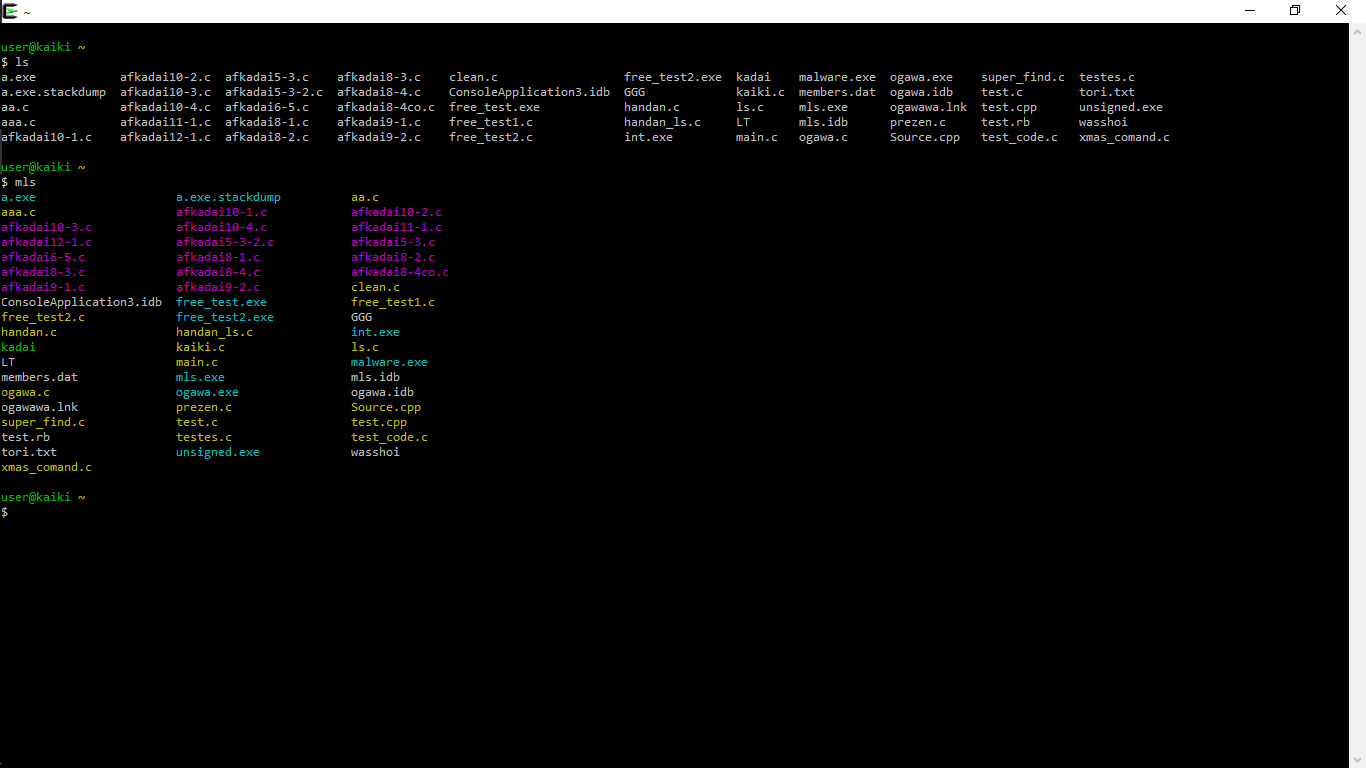Click cyan mls.exe in mls listing
Screen dimensions: 1366x768
point(200,377)
